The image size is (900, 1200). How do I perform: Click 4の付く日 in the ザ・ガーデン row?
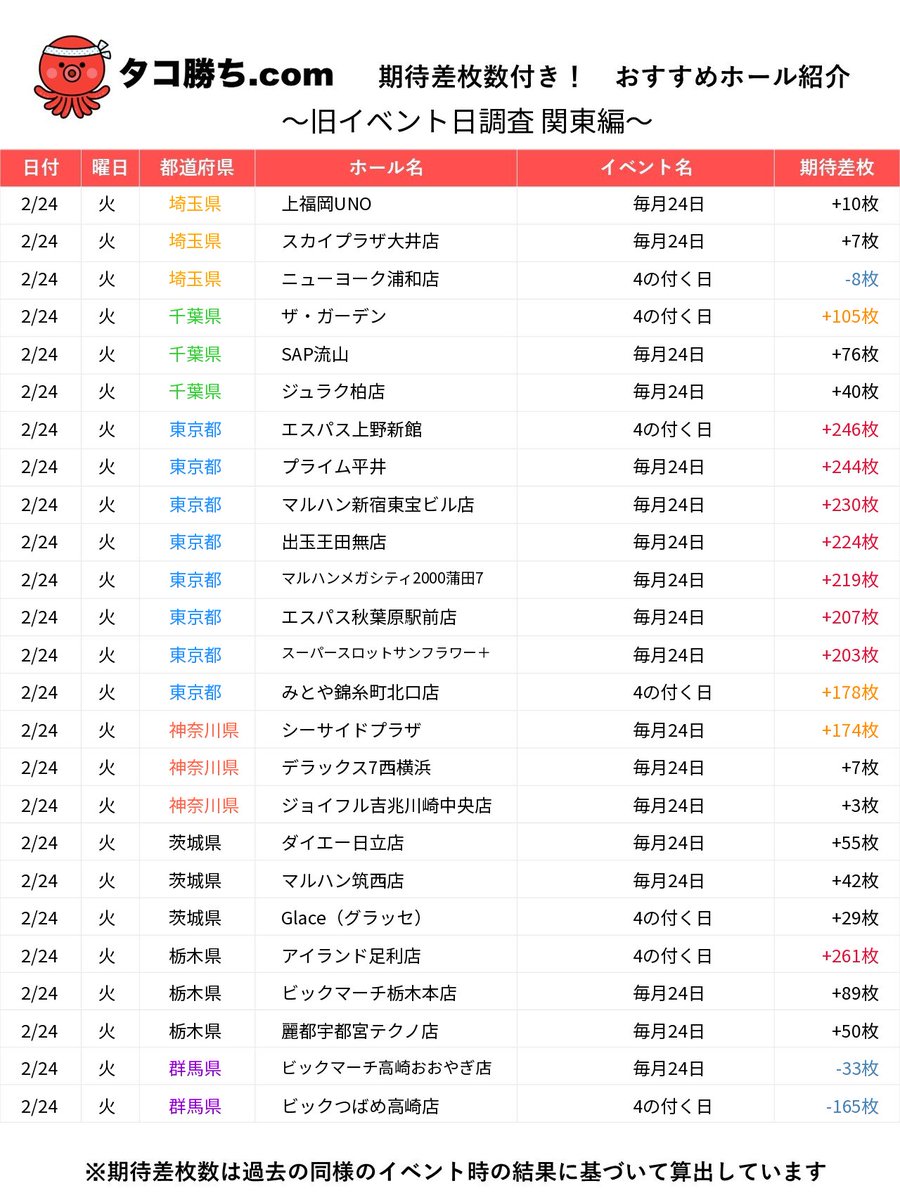click(673, 317)
